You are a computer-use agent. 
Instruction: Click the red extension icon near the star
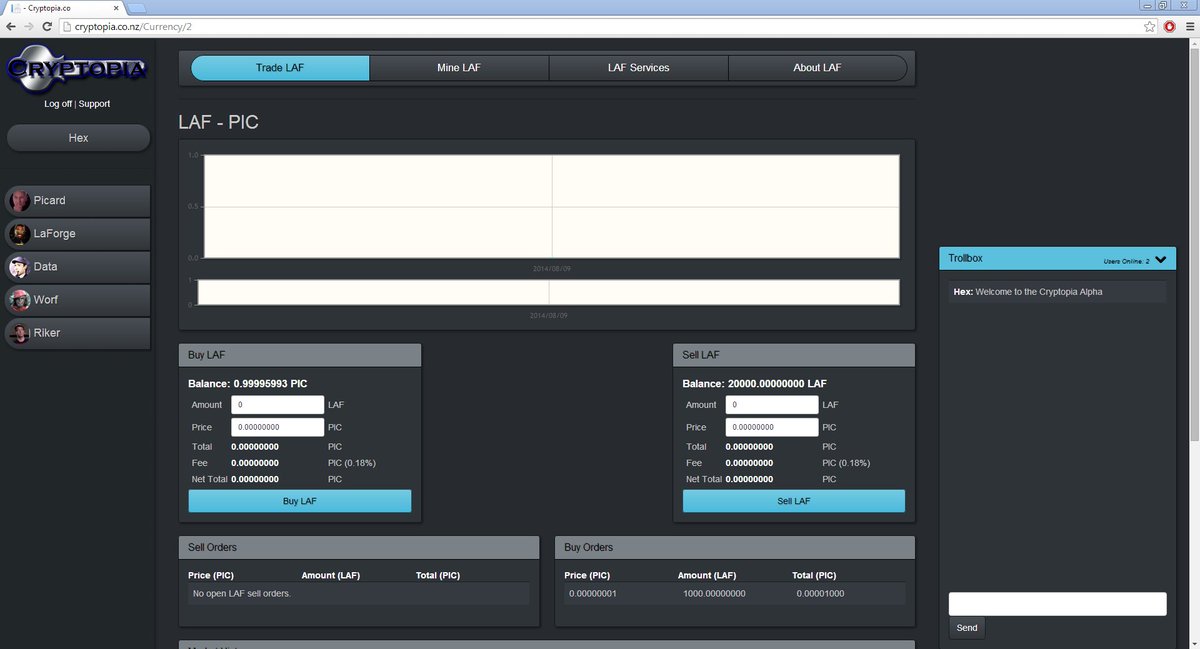click(1169, 27)
